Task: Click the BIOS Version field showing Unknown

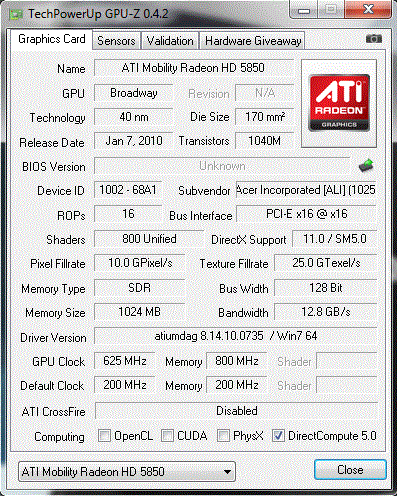Action: [x=222, y=166]
